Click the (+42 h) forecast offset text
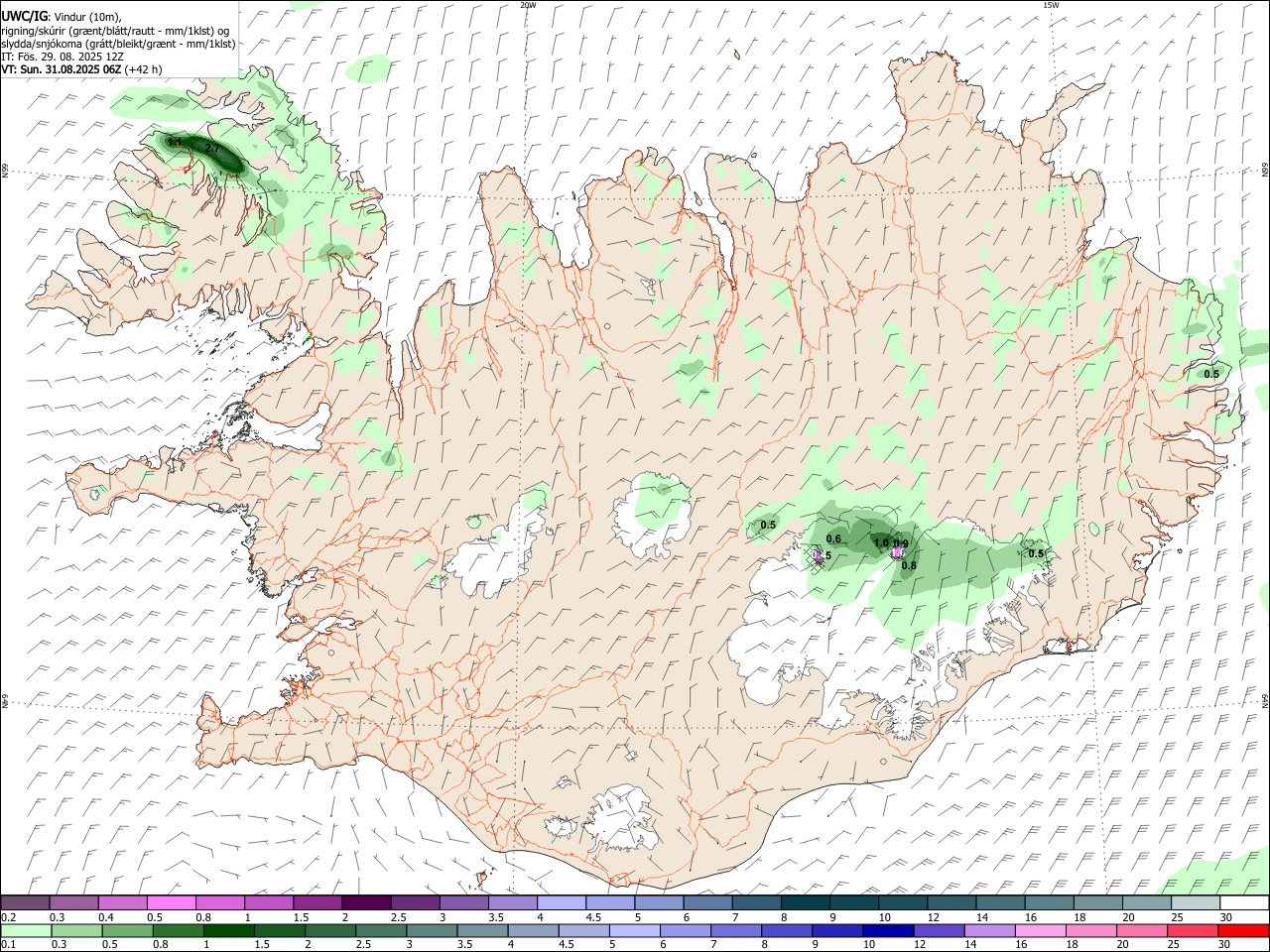The image size is (1270, 952). click(144, 69)
